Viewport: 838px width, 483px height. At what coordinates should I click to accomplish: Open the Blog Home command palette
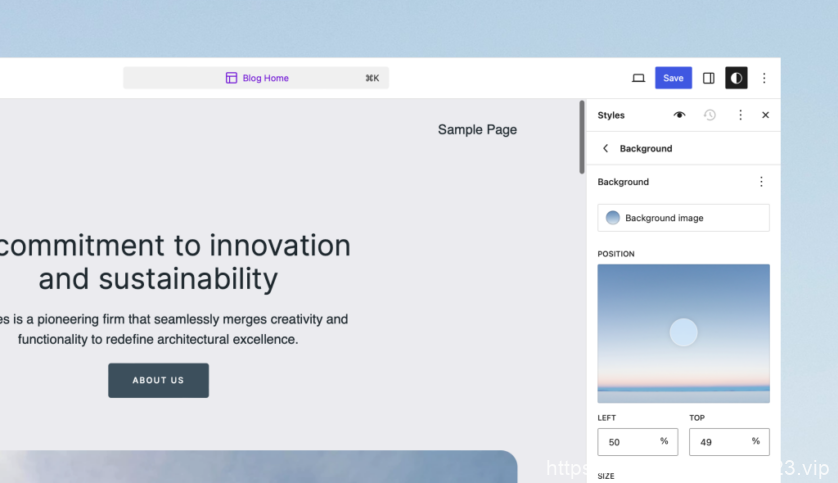tap(256, 78)
